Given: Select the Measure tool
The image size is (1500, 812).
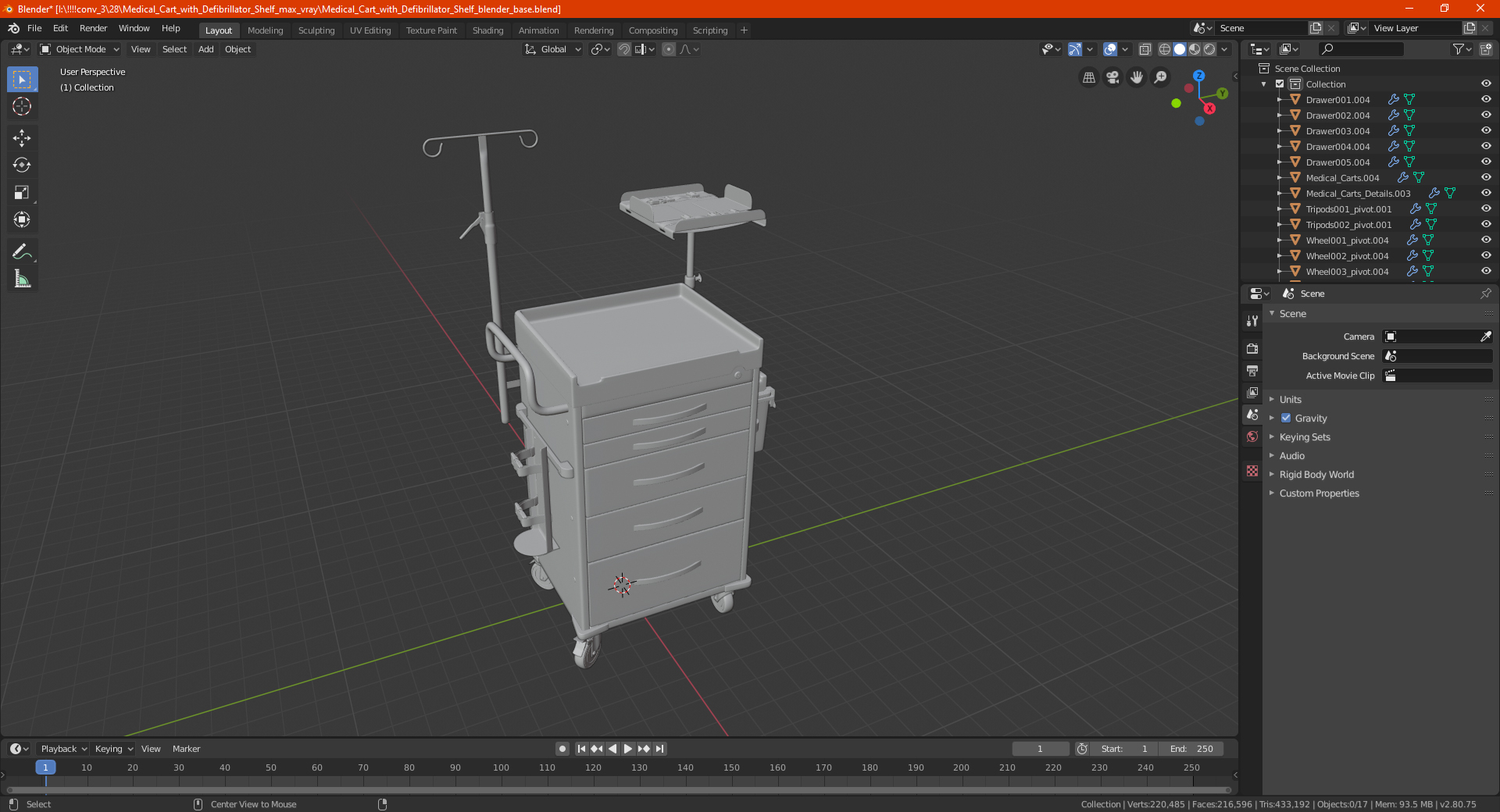Looking at the screenshot, I should click(22, 279).
